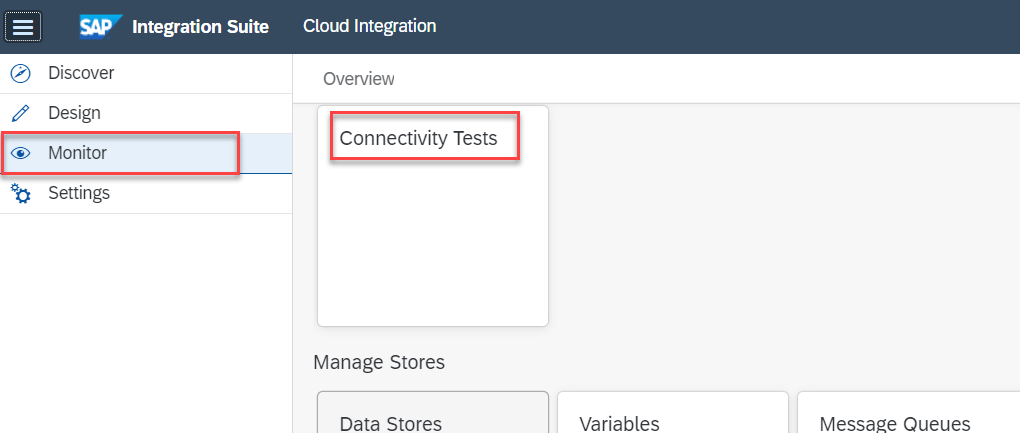Open the Discover section
The image size is (1020, 433).
pos(81,73)
